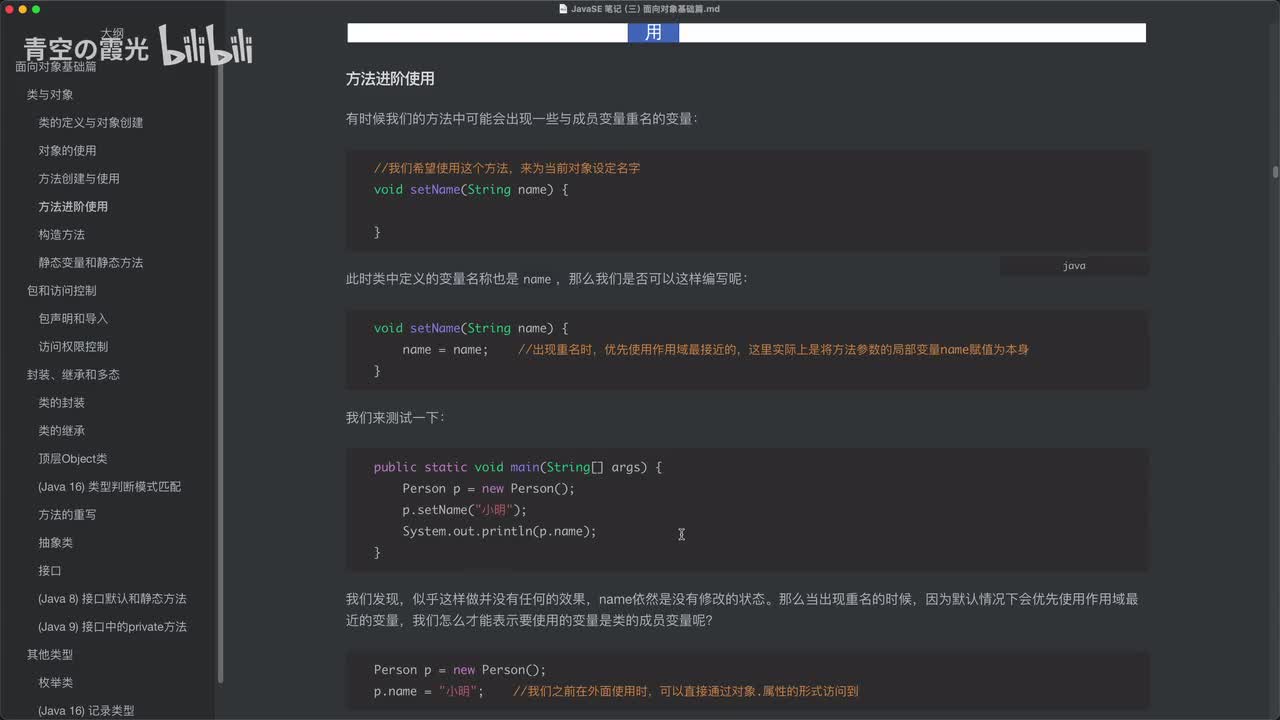Screen dimensions: 1280x720
Task: Select 面向对象基础篇 top outline item
Action: point(56,67)
